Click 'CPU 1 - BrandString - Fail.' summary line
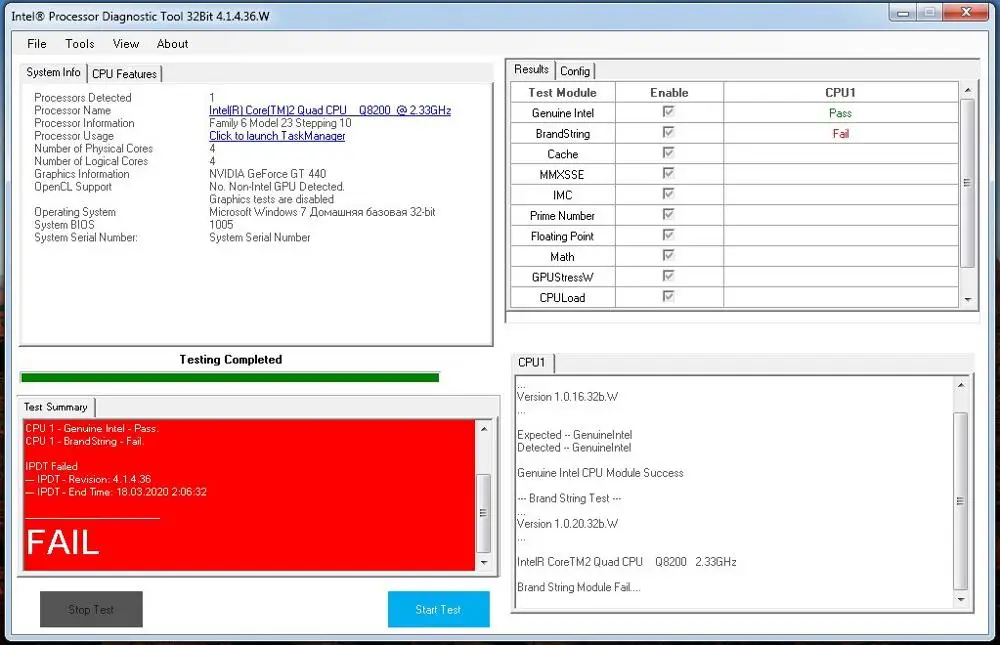The width and height of the screenshot is (1000, 645). click(x=85, y=441)
